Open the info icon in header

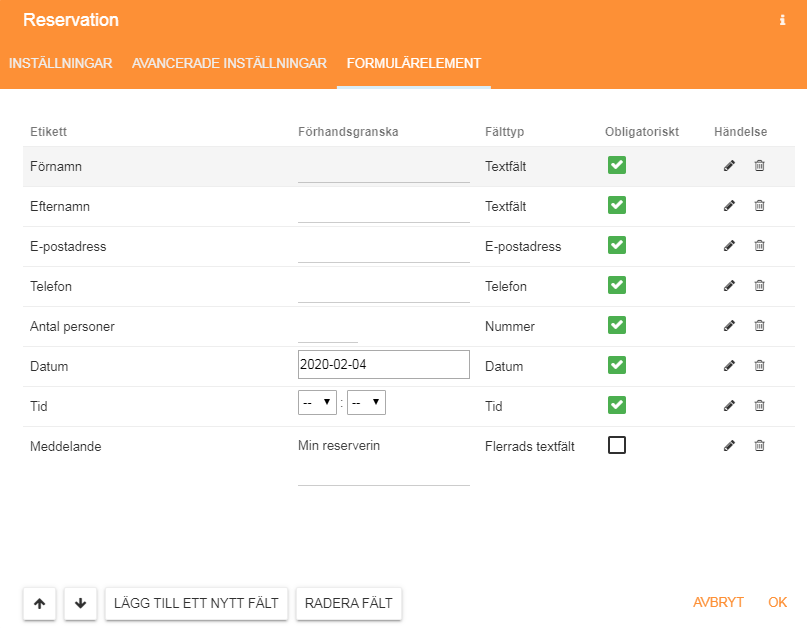pyautogui.click(x=782, y=20)
